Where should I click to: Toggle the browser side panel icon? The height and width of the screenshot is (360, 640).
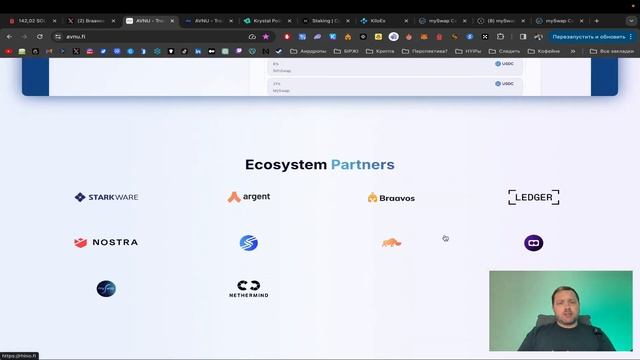[x=523, y=37]
